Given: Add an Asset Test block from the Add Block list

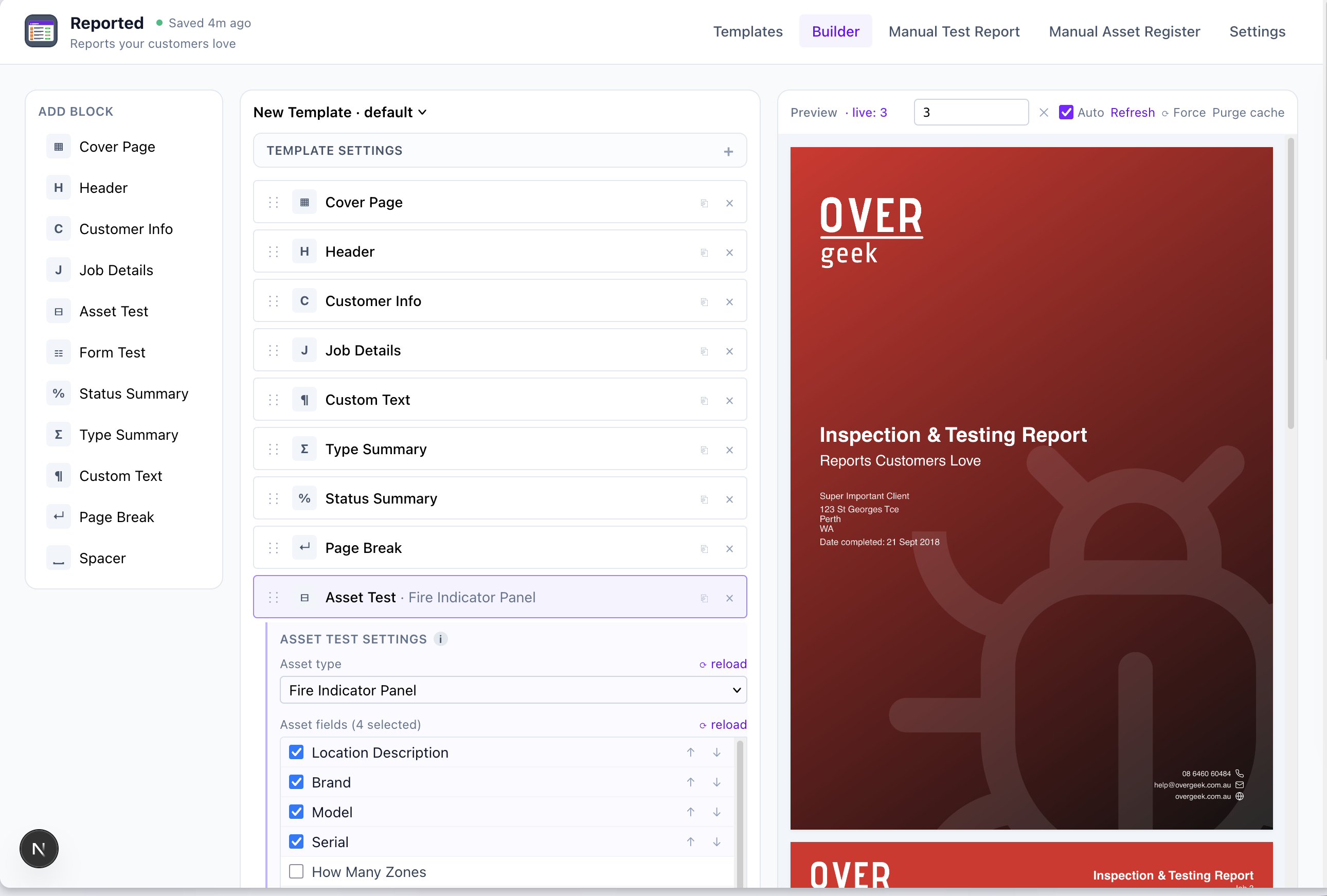Looking at the screenshot, I should pyautogui.click(x=124, y=311).
